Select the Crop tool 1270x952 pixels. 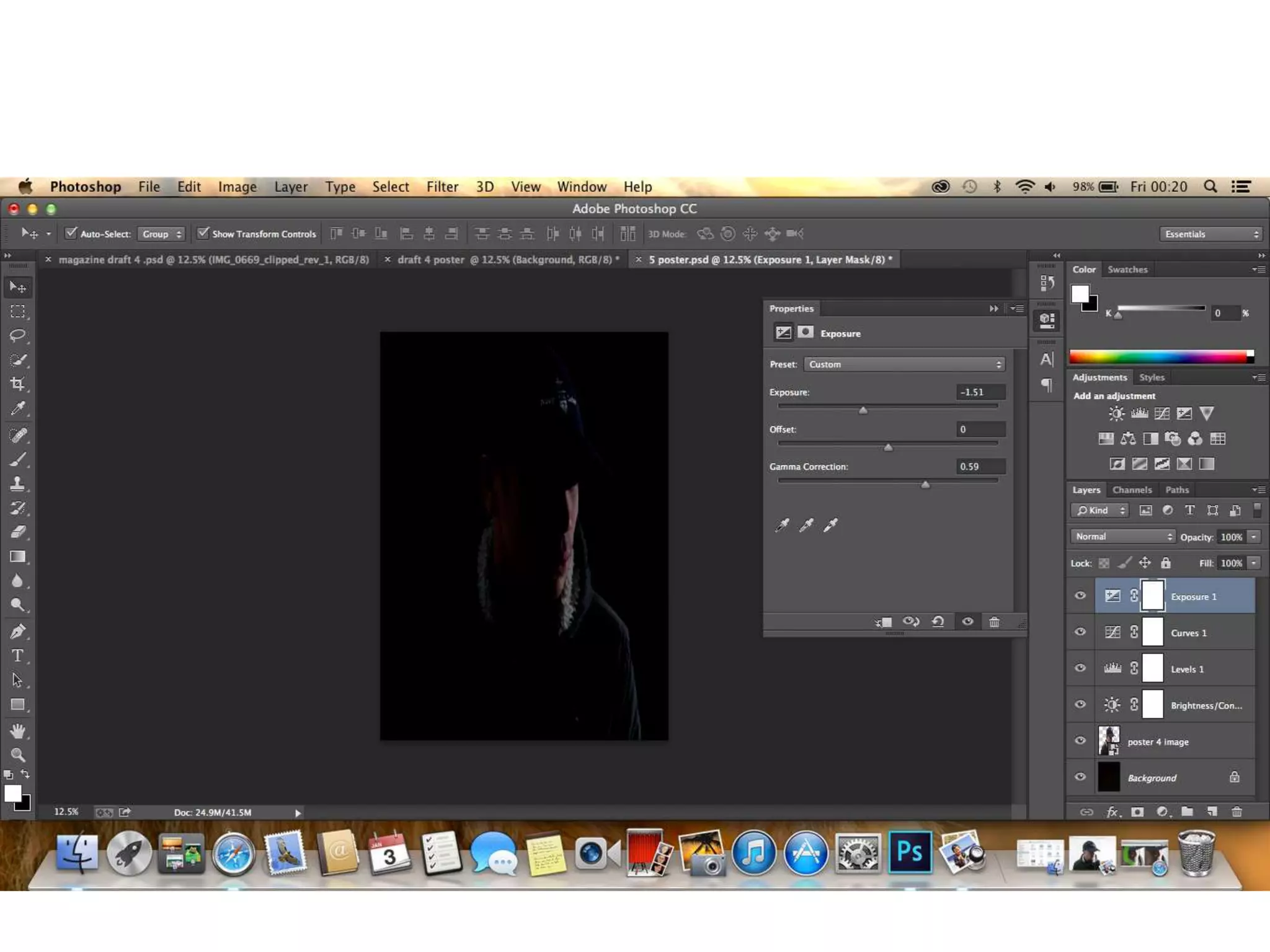coord(17,384)
